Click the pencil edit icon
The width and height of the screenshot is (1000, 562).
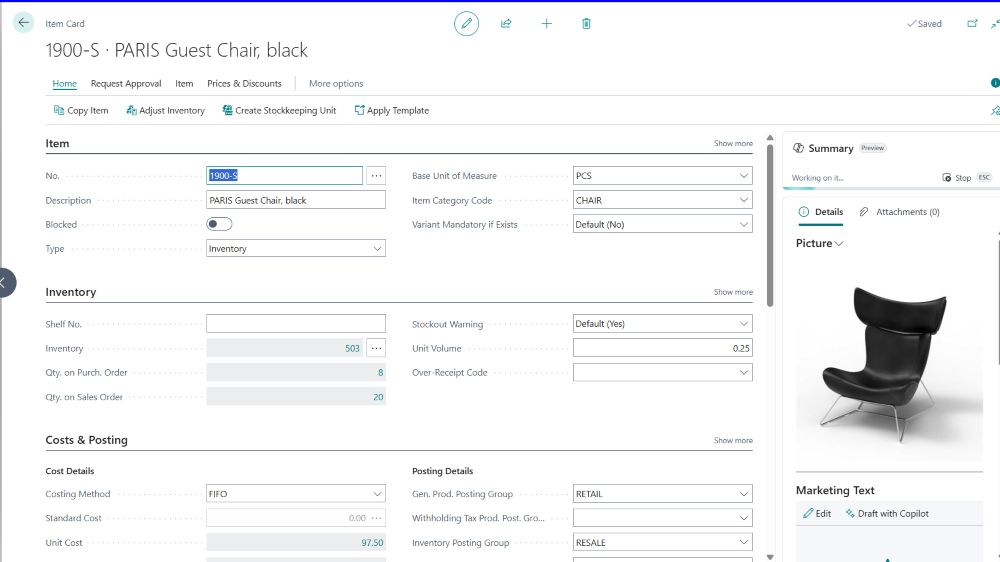[x=466, y=24]
